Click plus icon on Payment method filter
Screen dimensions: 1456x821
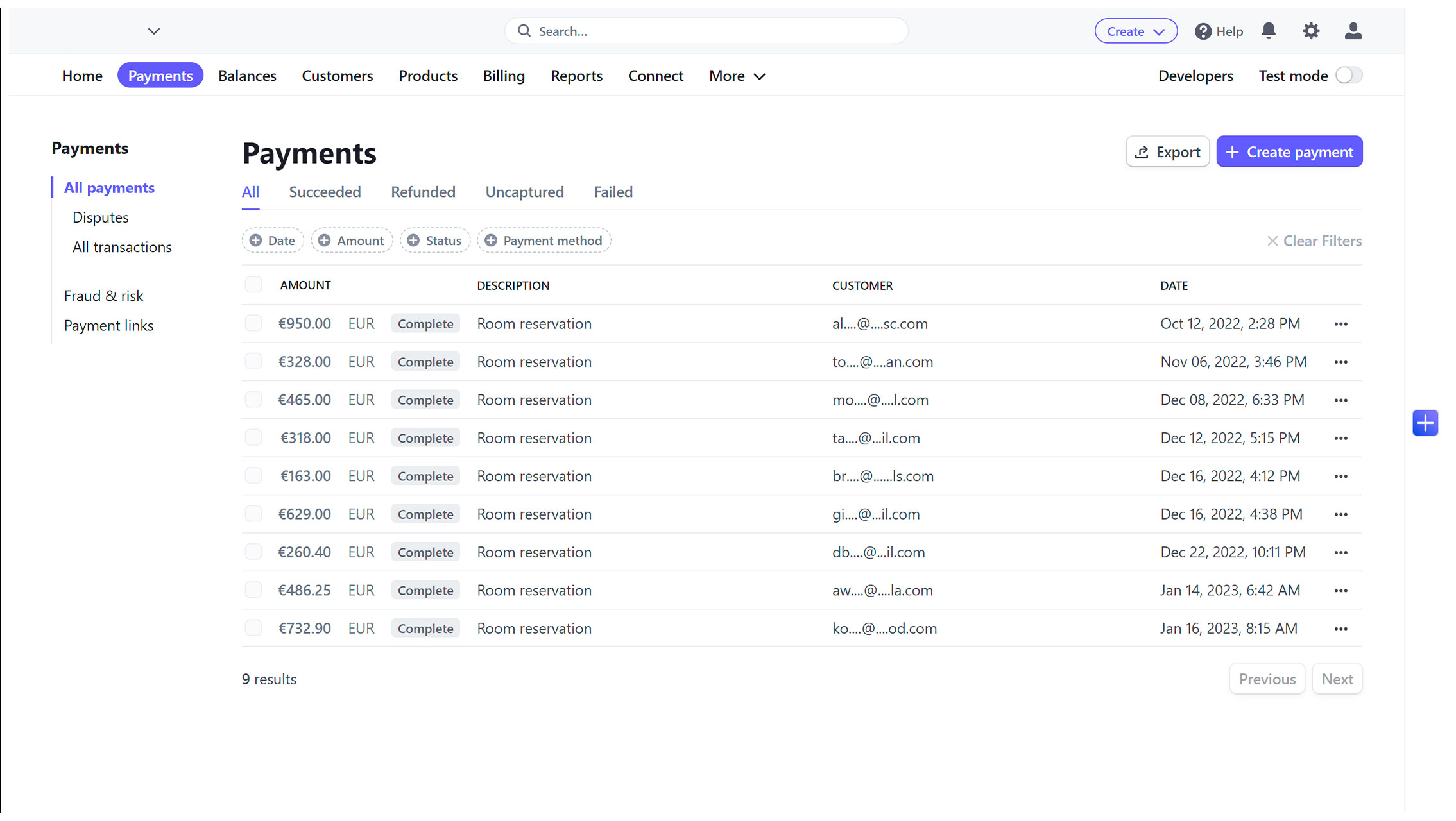tap(491, 241)
